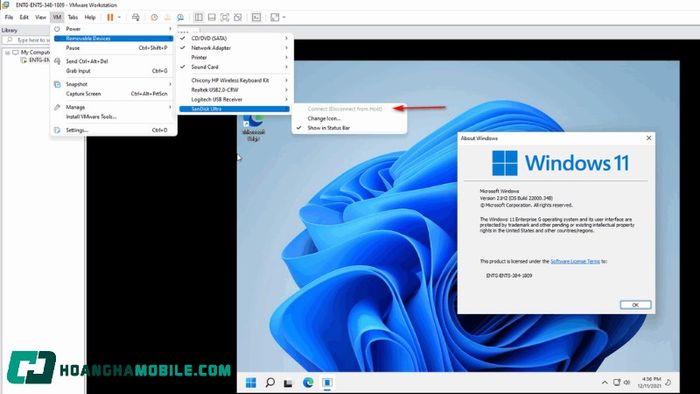Click the Send Ctrl+Alt+Del toolbar icon
The height and width of the screenshot is (394, 700).
[136, 17]
